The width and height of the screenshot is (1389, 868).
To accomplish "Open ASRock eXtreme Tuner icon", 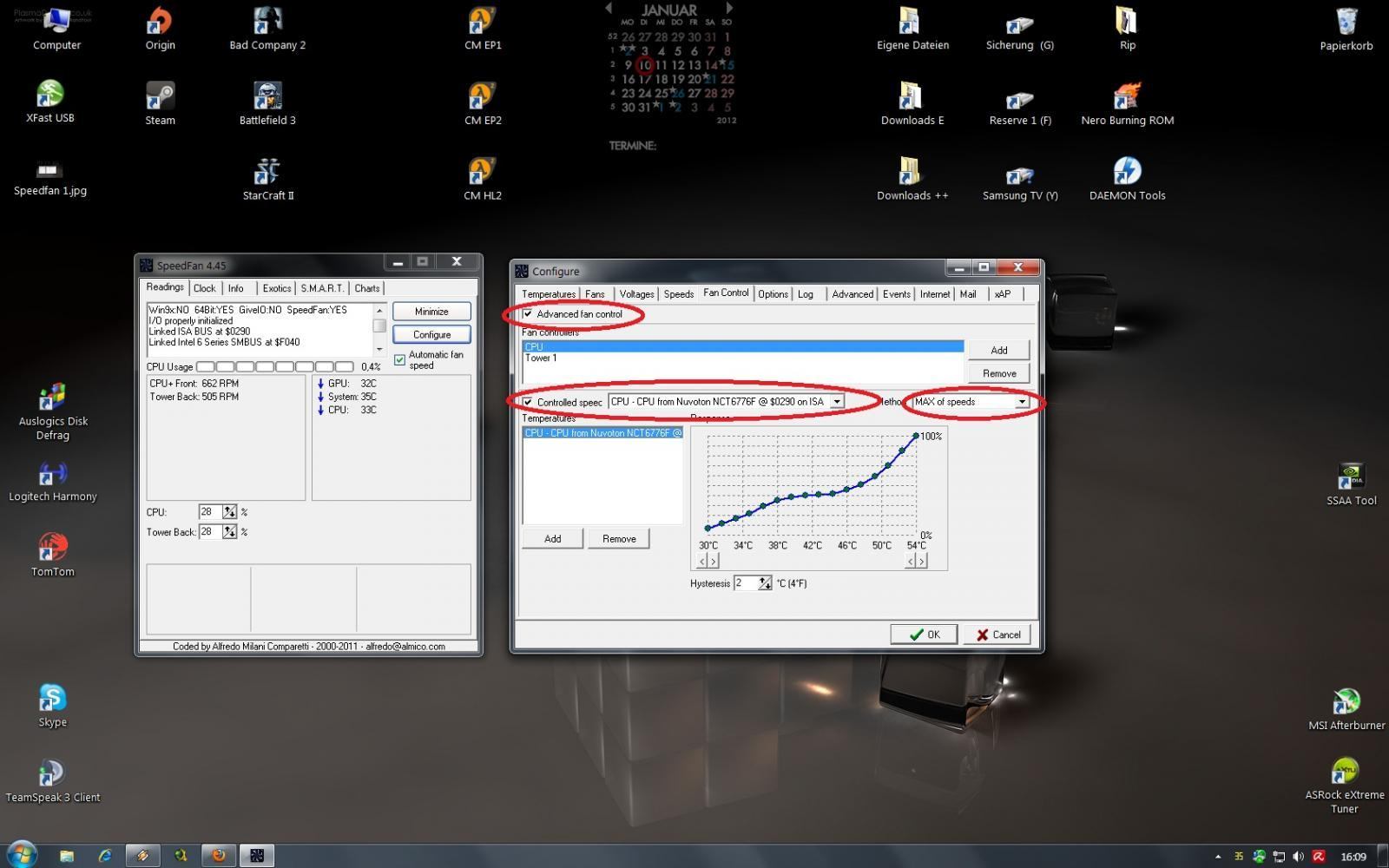I will [1345, 786].
